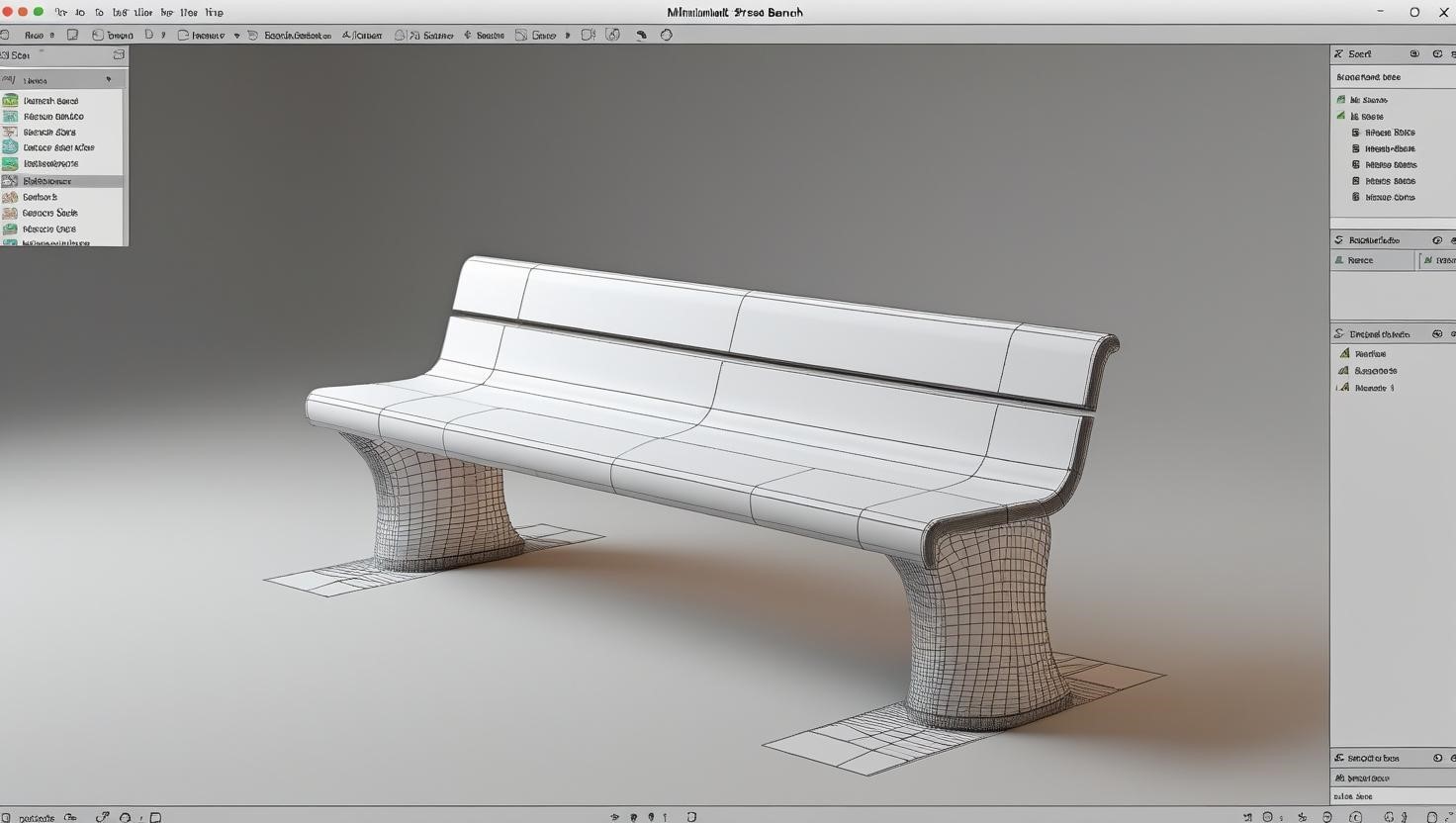This screenshot has width=1456, height=823.
Task: Click the circle icon ending the top toolbar
Action: [x=667, y=35]
